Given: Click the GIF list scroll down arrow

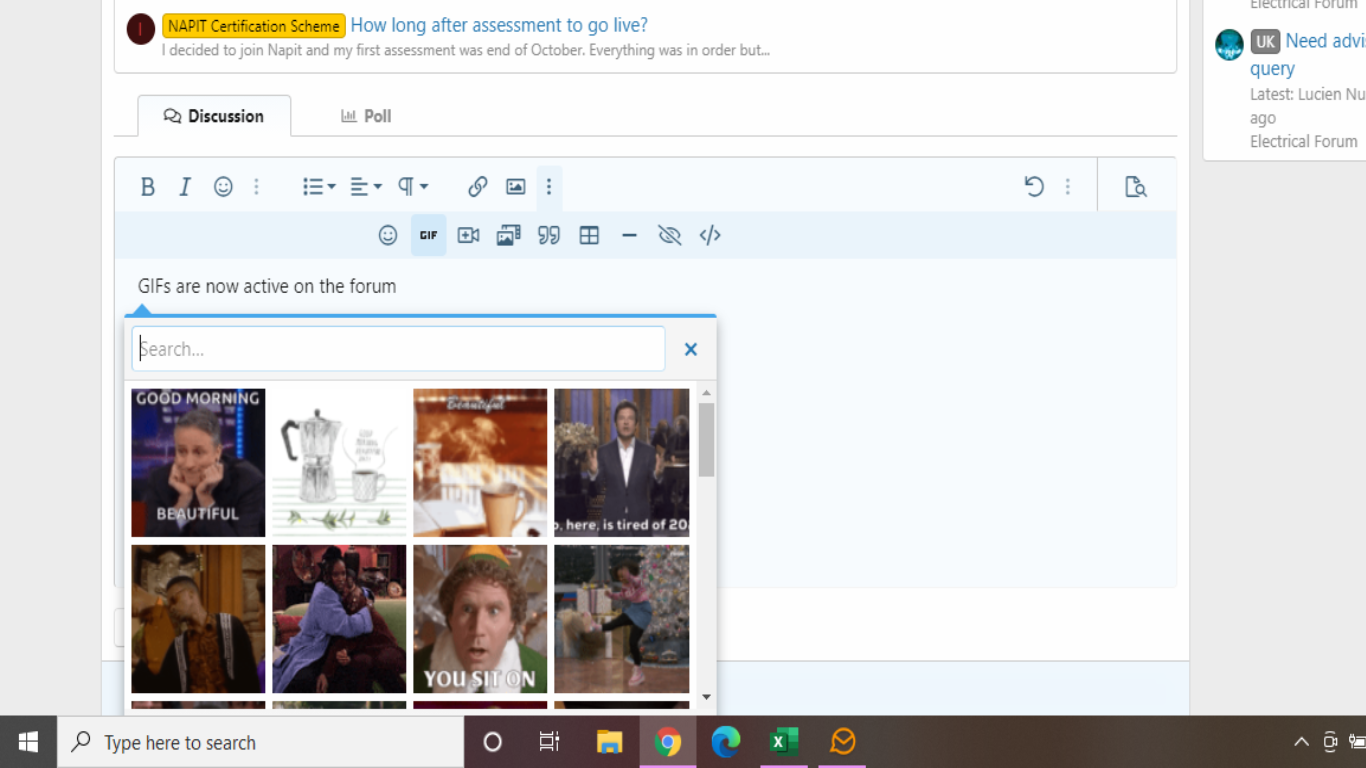Looking at the screenshot, I should (x=706, y=697).
